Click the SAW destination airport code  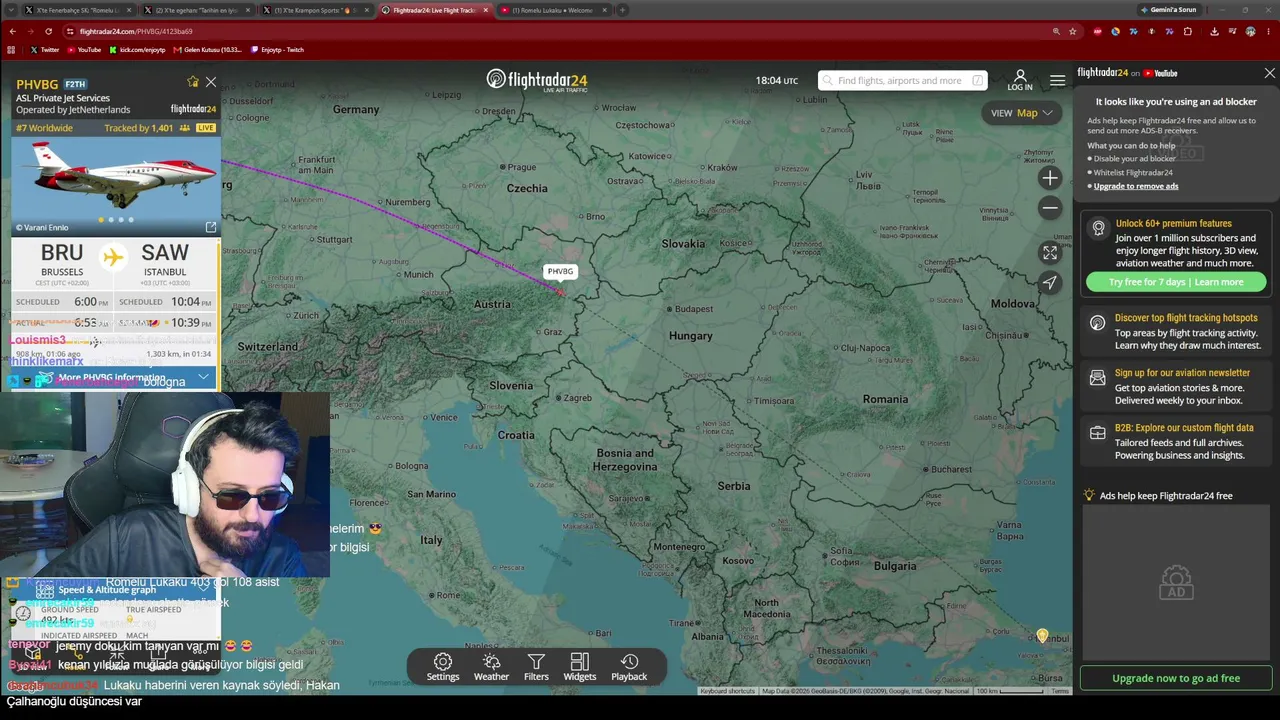pyautogui.click(x=165, y=254)
